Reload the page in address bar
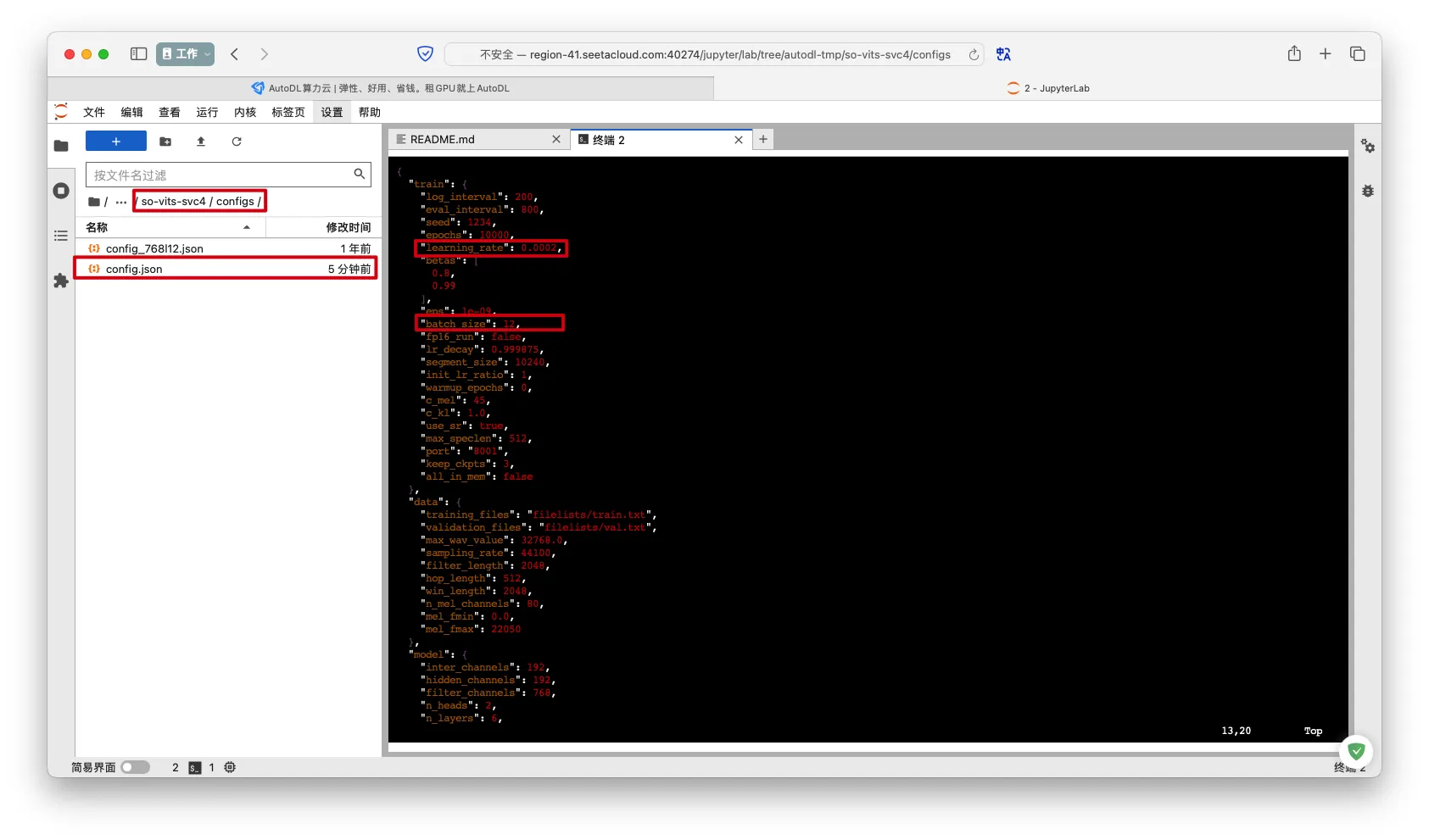The image size is (1429, 840). point(974,54)
